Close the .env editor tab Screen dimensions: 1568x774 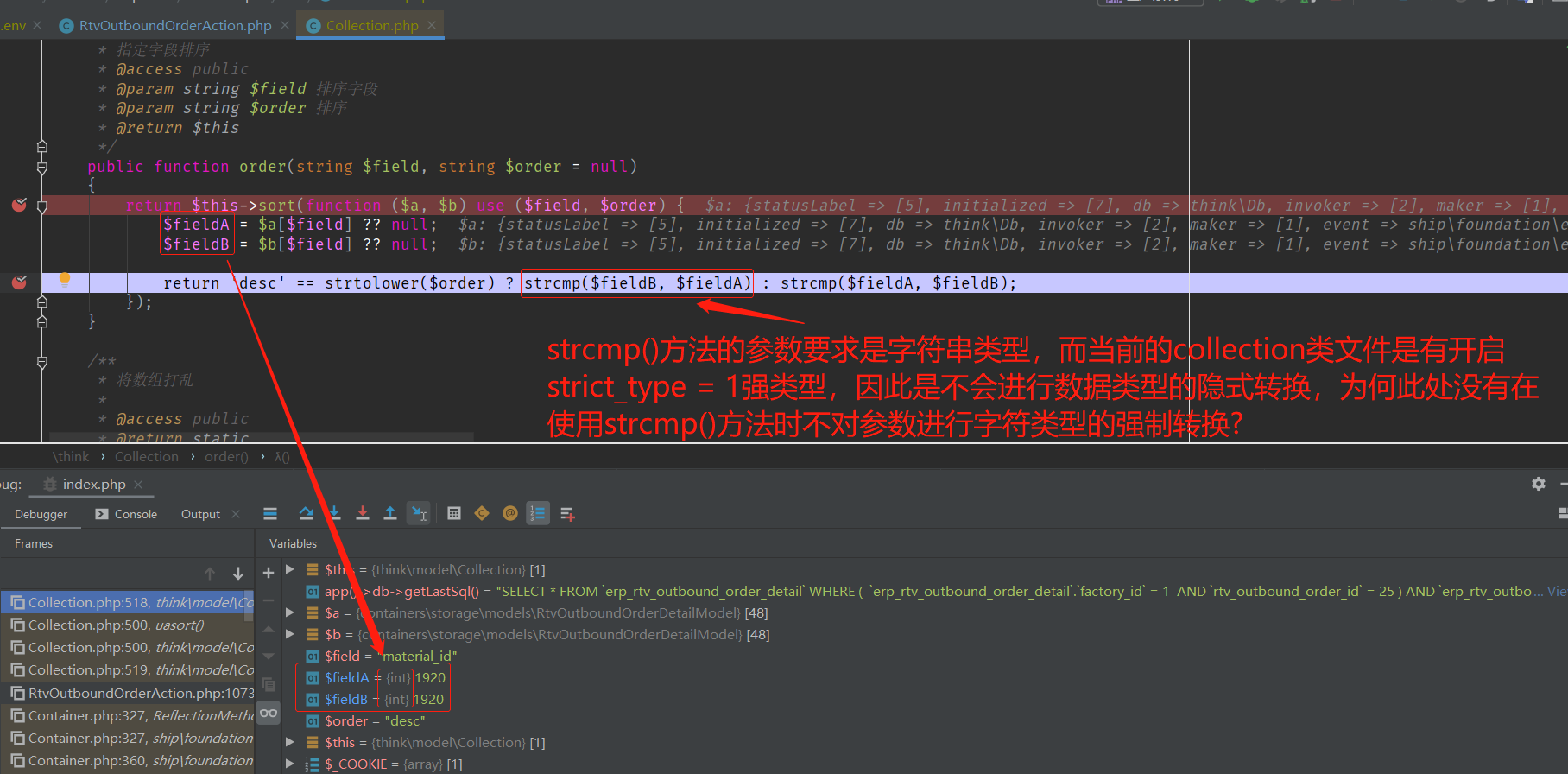click(x=37, y=26)
